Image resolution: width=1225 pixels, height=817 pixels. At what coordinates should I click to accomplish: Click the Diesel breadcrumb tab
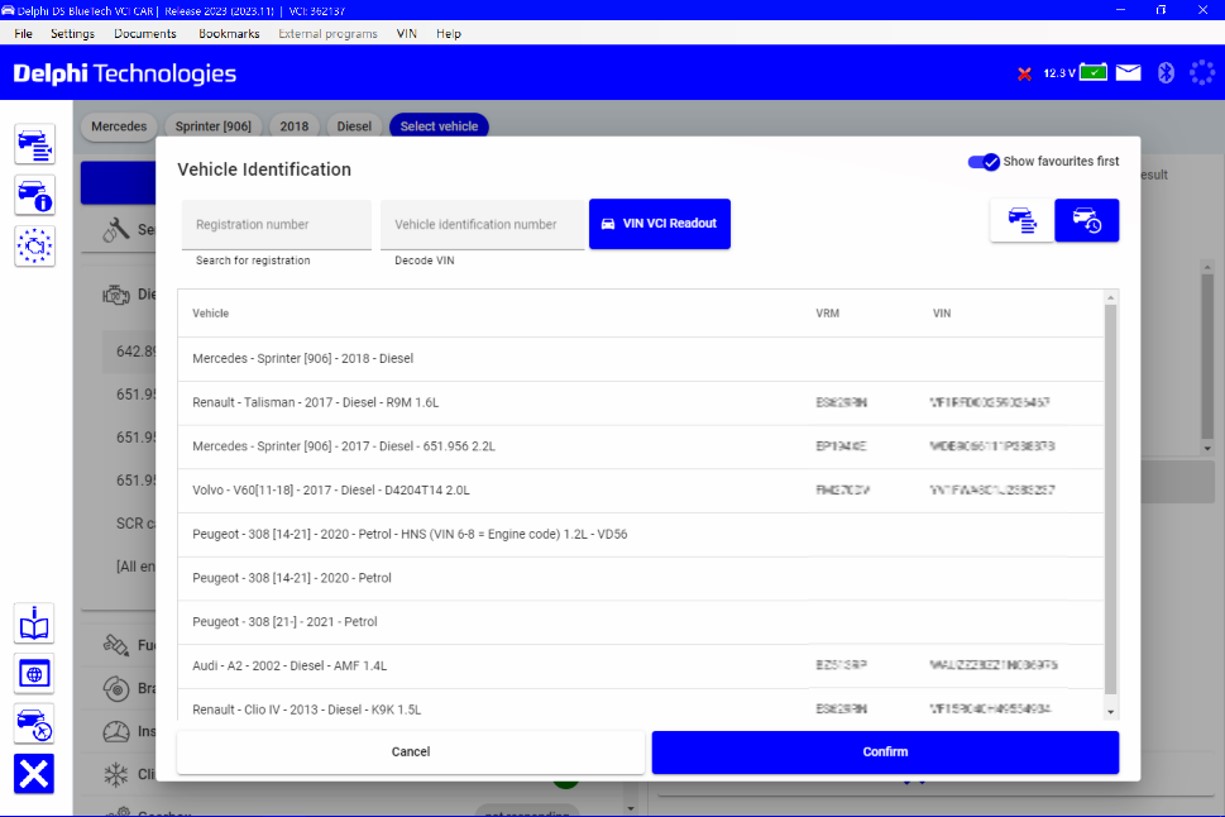pyautogui.click(x=354, y=126)
